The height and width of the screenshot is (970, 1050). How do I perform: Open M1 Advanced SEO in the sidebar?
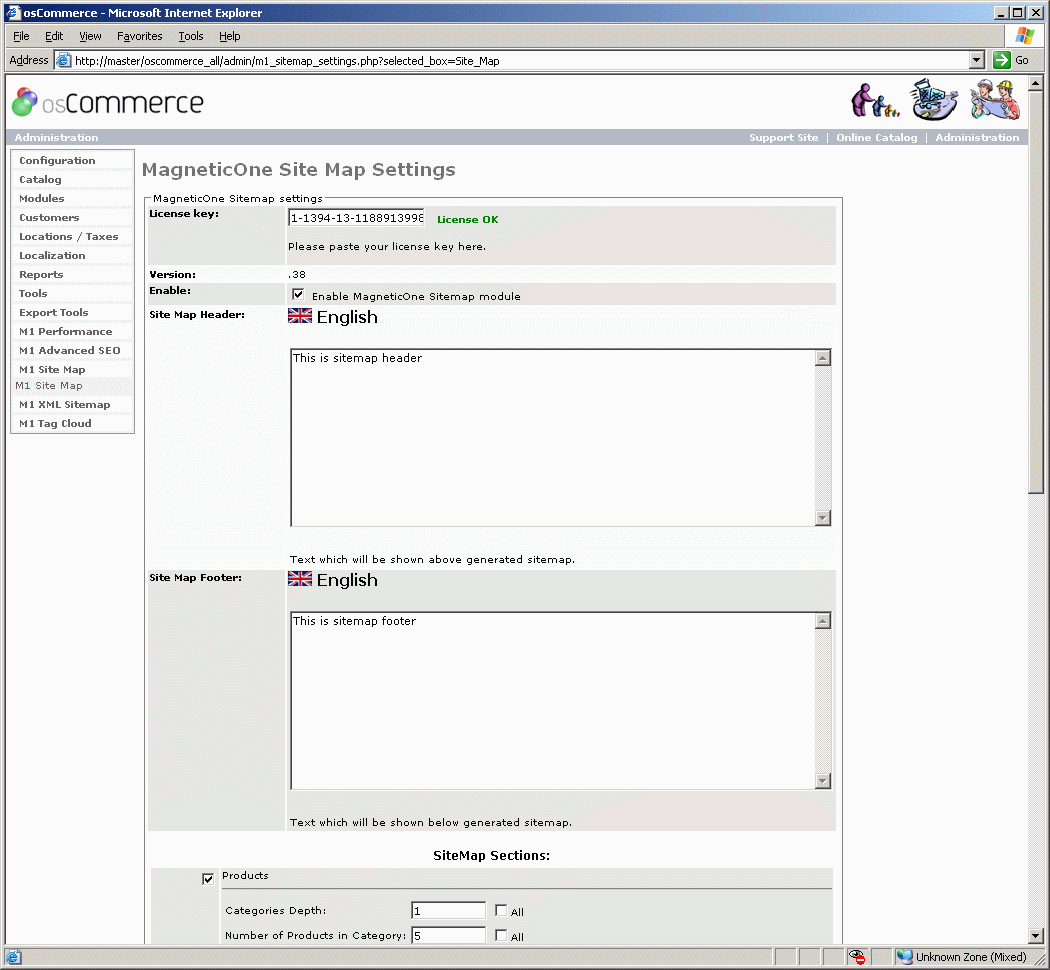(x=70, y=350)
